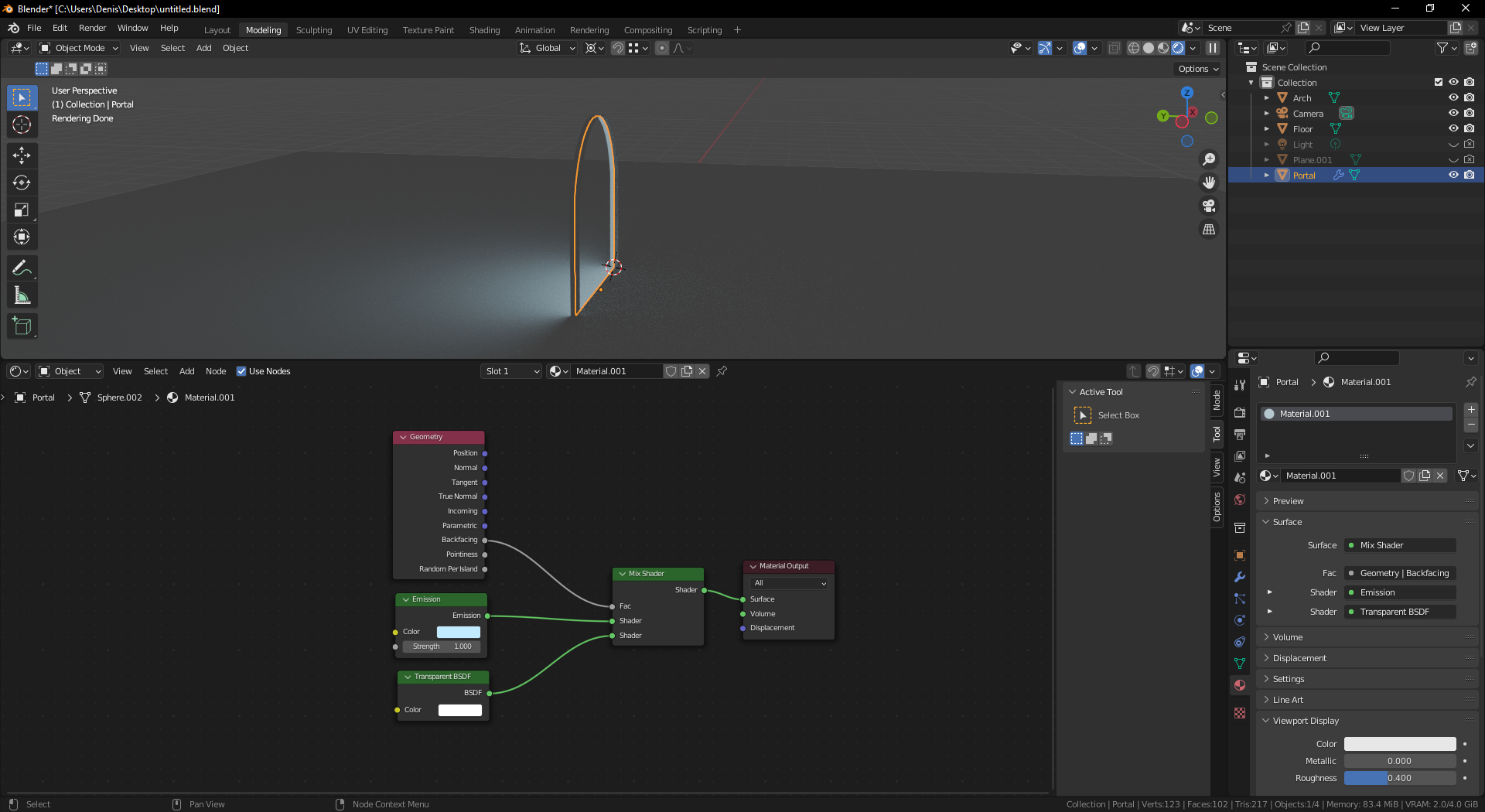The height and width of the screenshot is (812, 1485).
Task: Click the Options button in viewport header
Action: tap(1198, 69)
